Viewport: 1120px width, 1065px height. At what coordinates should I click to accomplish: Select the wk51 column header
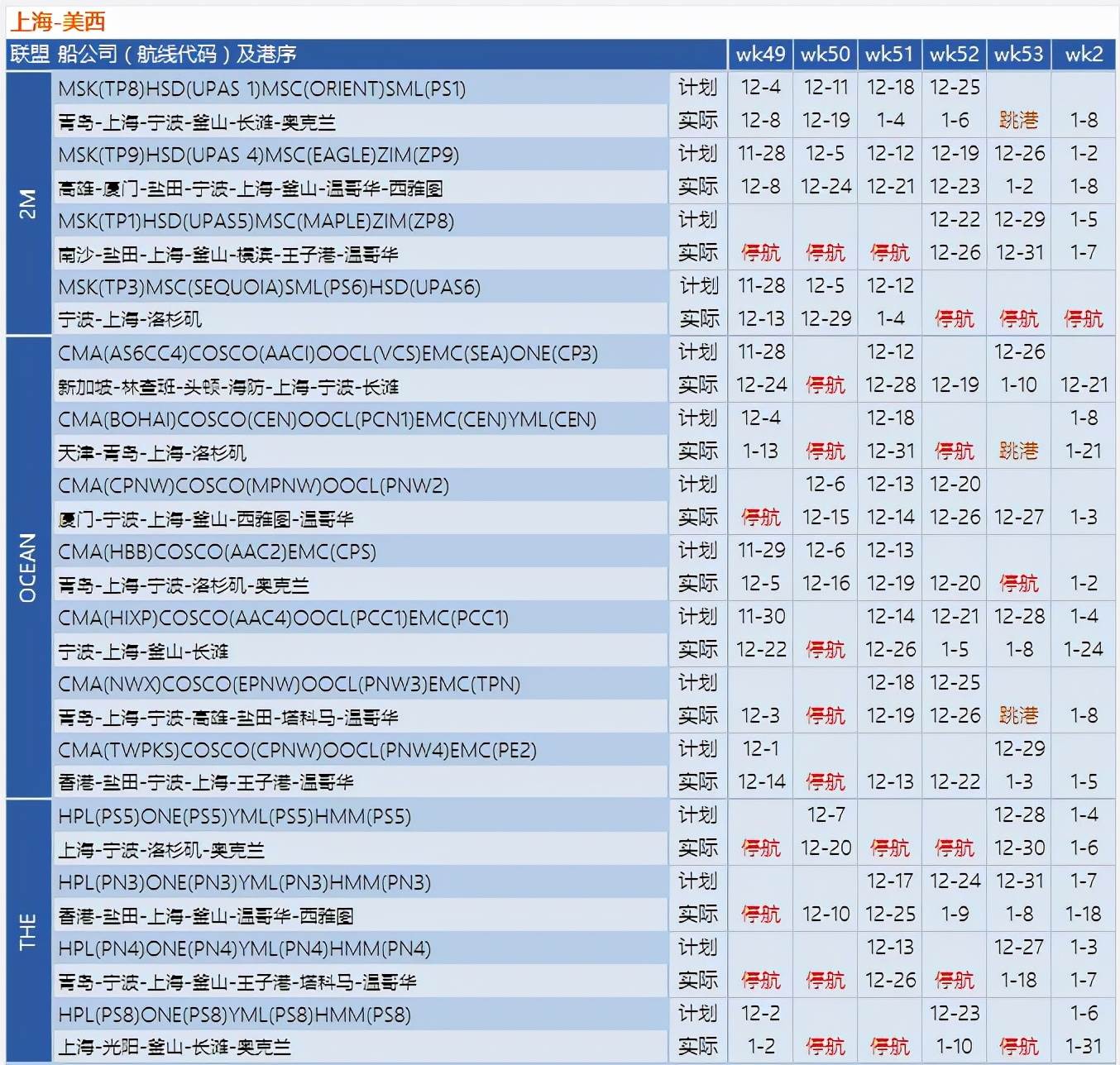pos(889,55)
